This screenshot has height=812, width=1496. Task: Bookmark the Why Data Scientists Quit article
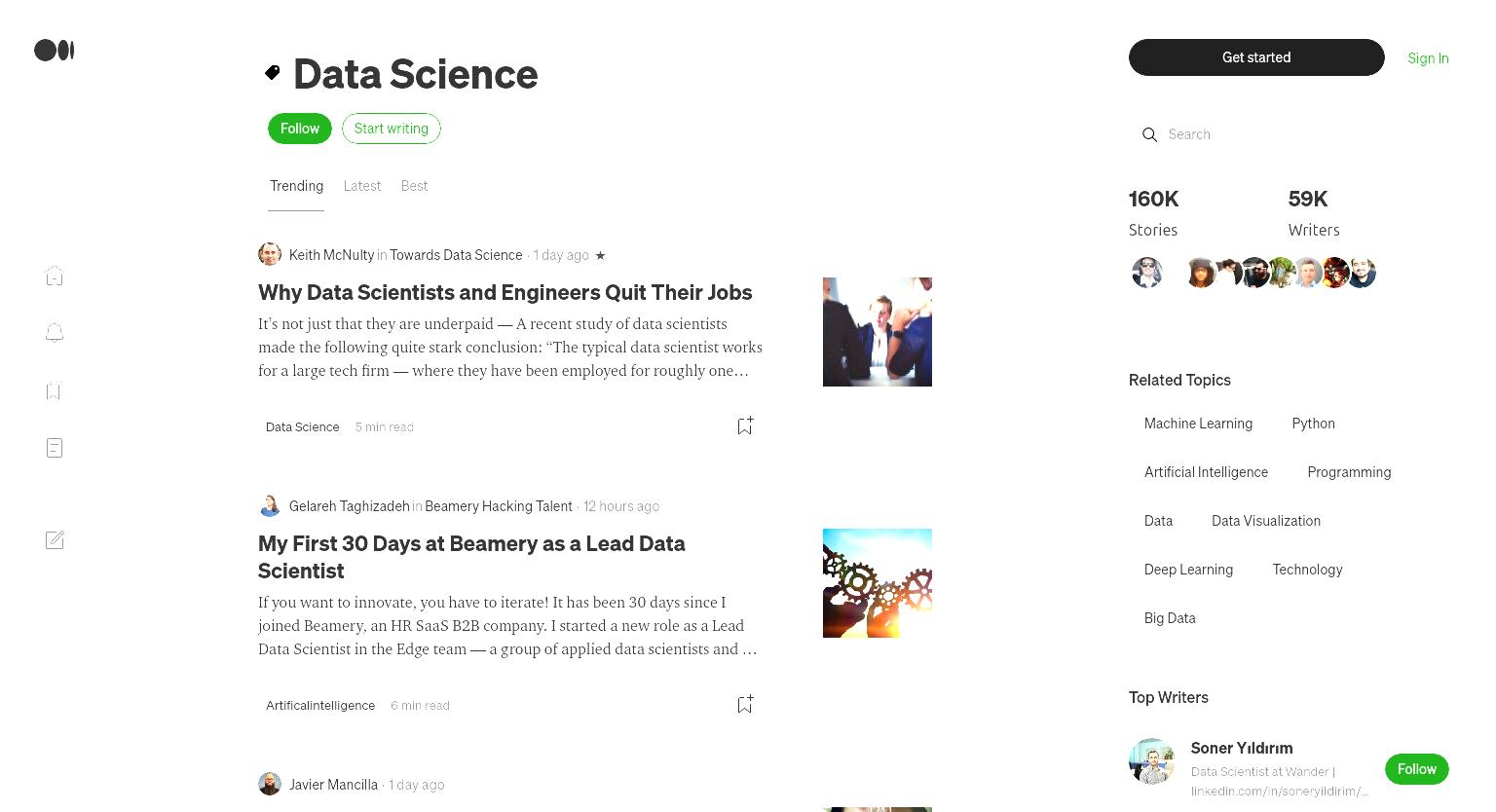point(745,425)
